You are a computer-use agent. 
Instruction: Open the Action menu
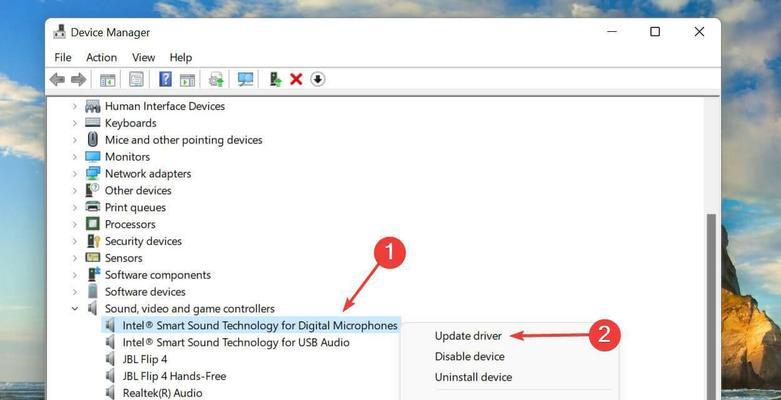pos(101,57)
